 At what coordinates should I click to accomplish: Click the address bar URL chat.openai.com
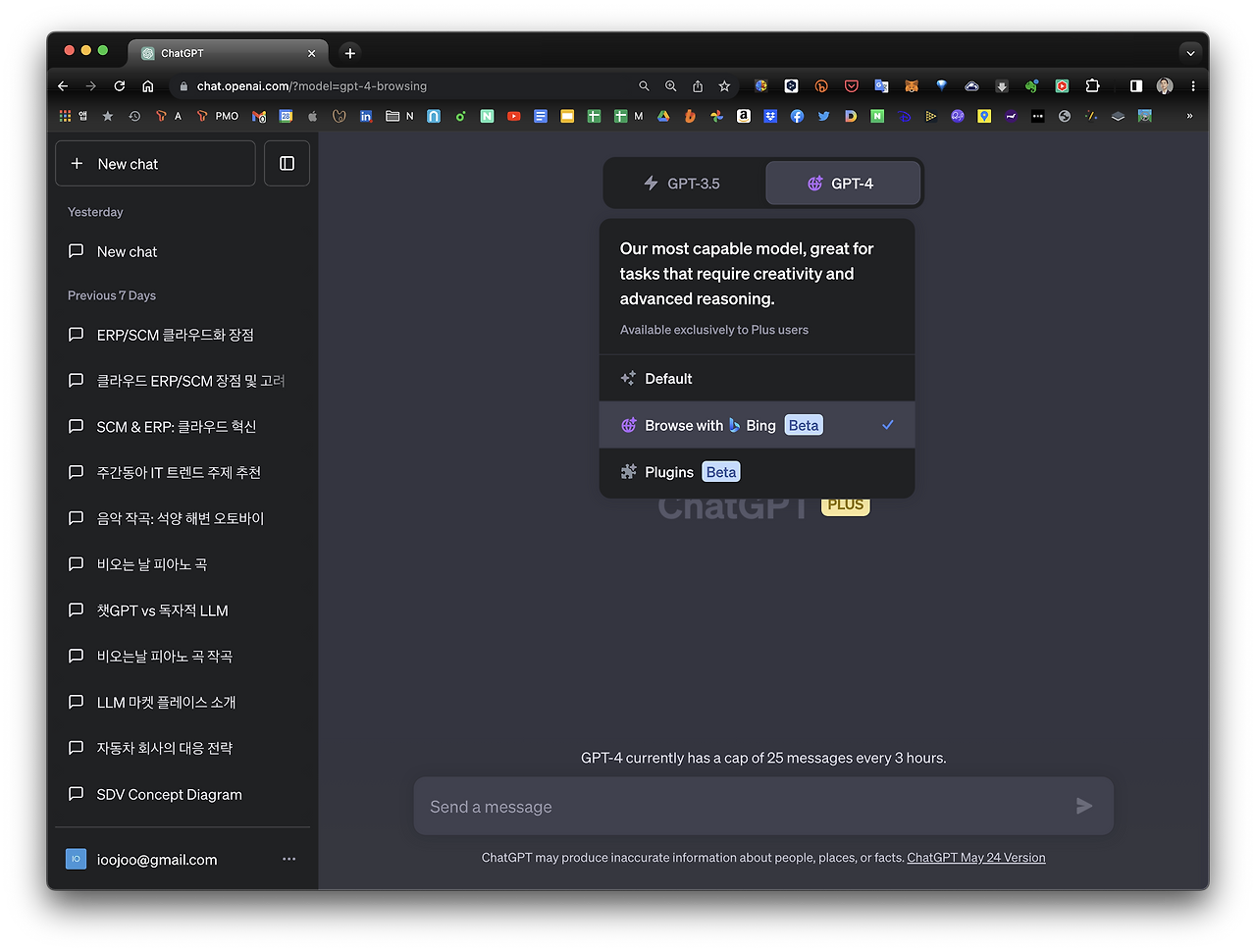[312, 86]
